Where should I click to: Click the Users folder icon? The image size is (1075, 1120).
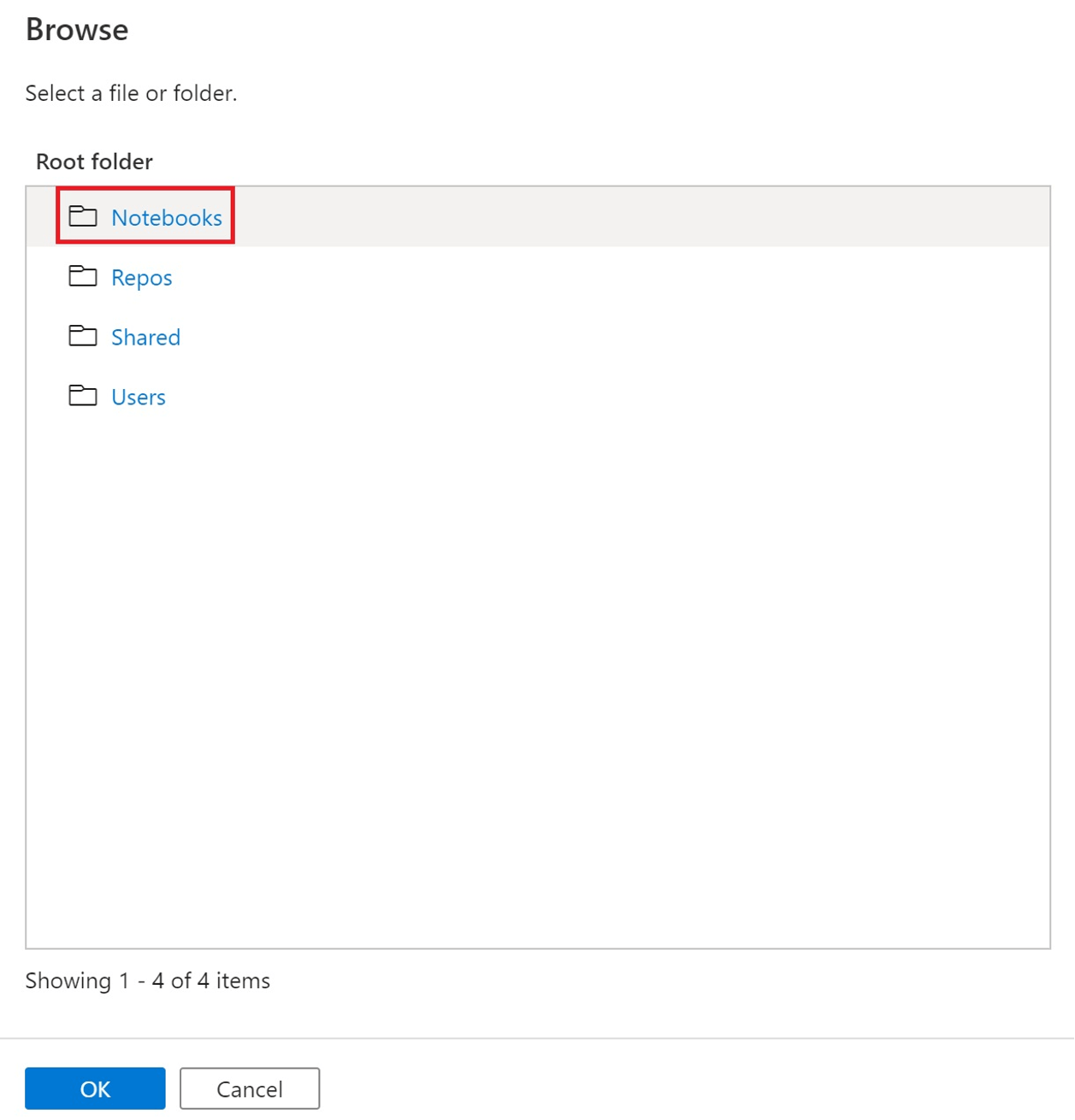click(84, 397)
